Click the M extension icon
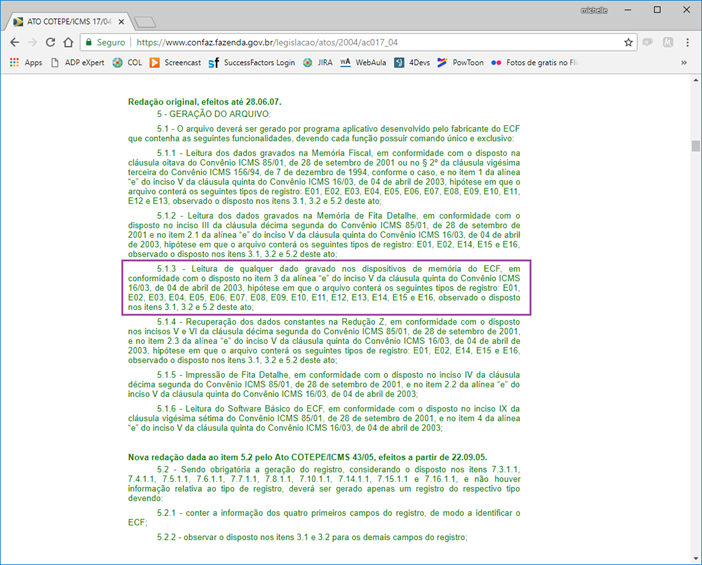 [x=668, y=42]
